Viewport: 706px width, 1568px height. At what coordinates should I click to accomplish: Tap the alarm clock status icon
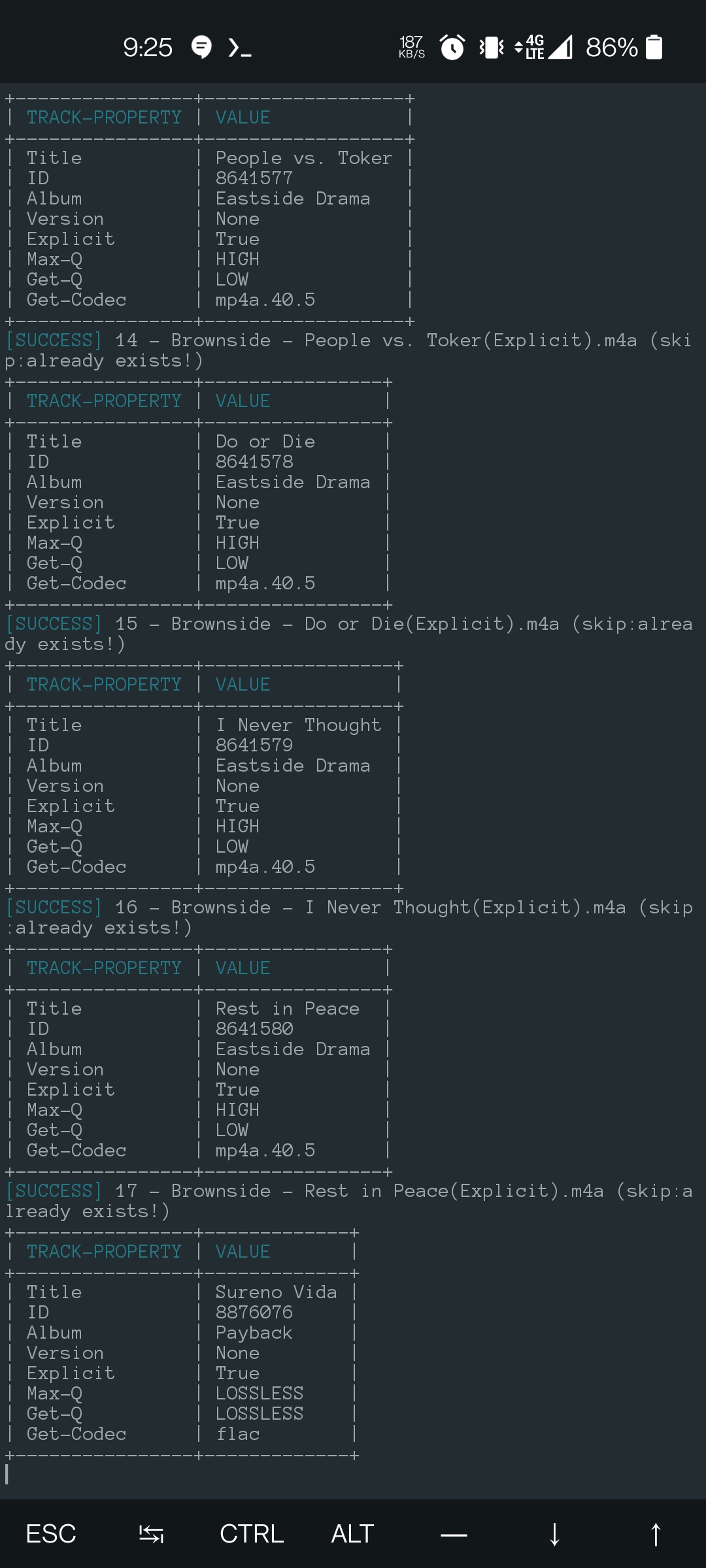tap(452, 47)
